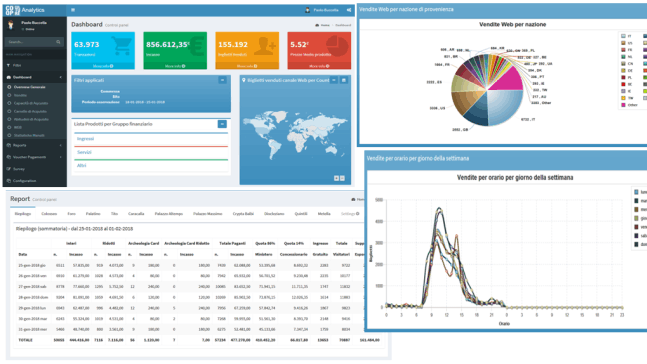Screen dimensions: 647x364
Task: Zoom in on the world map
Action: point(336,178)
